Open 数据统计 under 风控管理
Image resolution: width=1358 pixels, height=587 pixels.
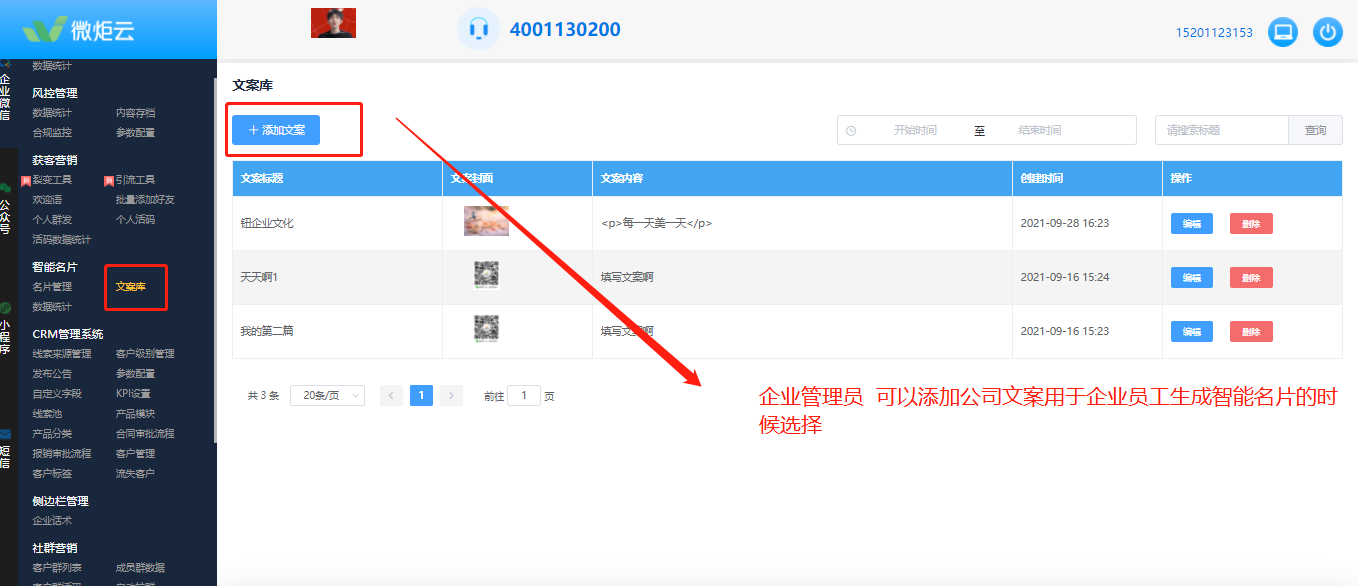[x=52, y=113]
